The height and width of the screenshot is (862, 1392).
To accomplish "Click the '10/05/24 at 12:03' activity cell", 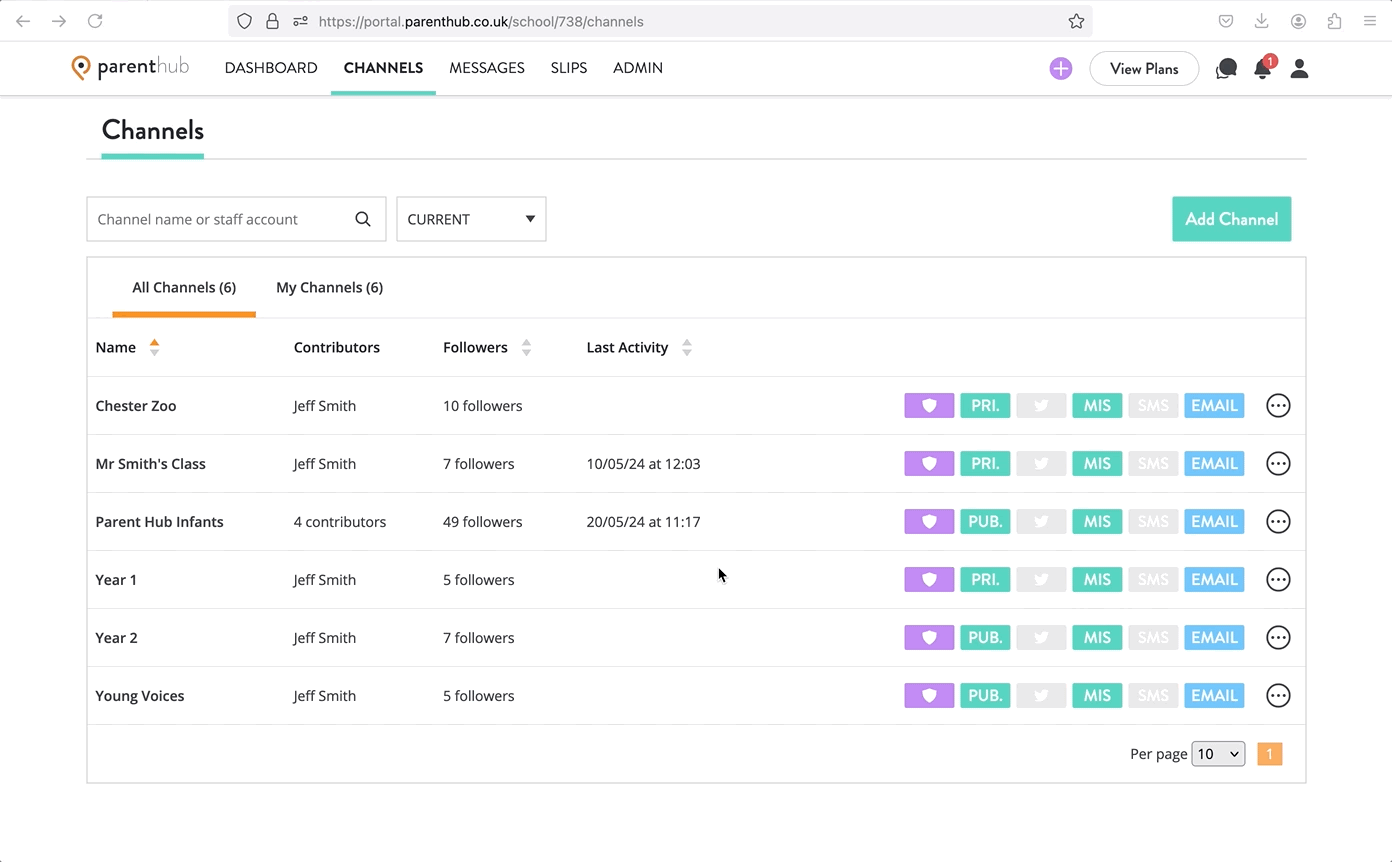I will pyautogui.click(x=643, y=464).
